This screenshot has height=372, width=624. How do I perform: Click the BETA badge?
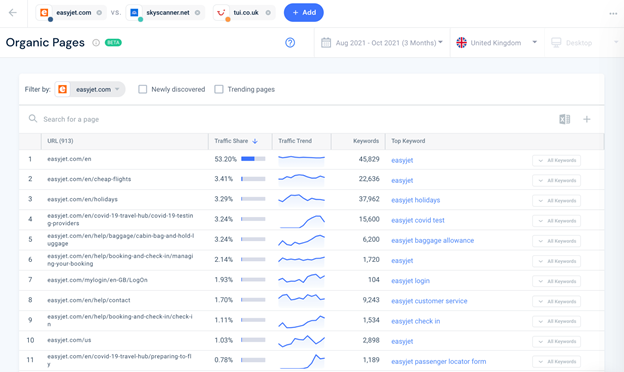pyautogui.click(x=113, y=43)
